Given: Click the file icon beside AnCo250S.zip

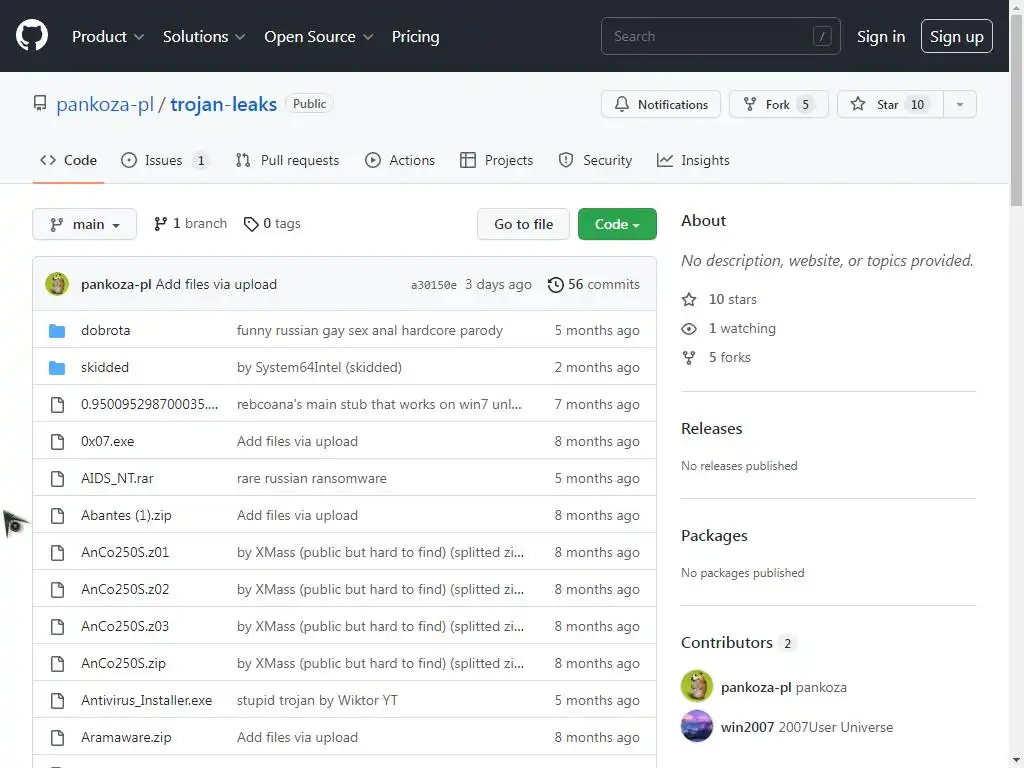Looking at the screenshot, I should (57, 664).
